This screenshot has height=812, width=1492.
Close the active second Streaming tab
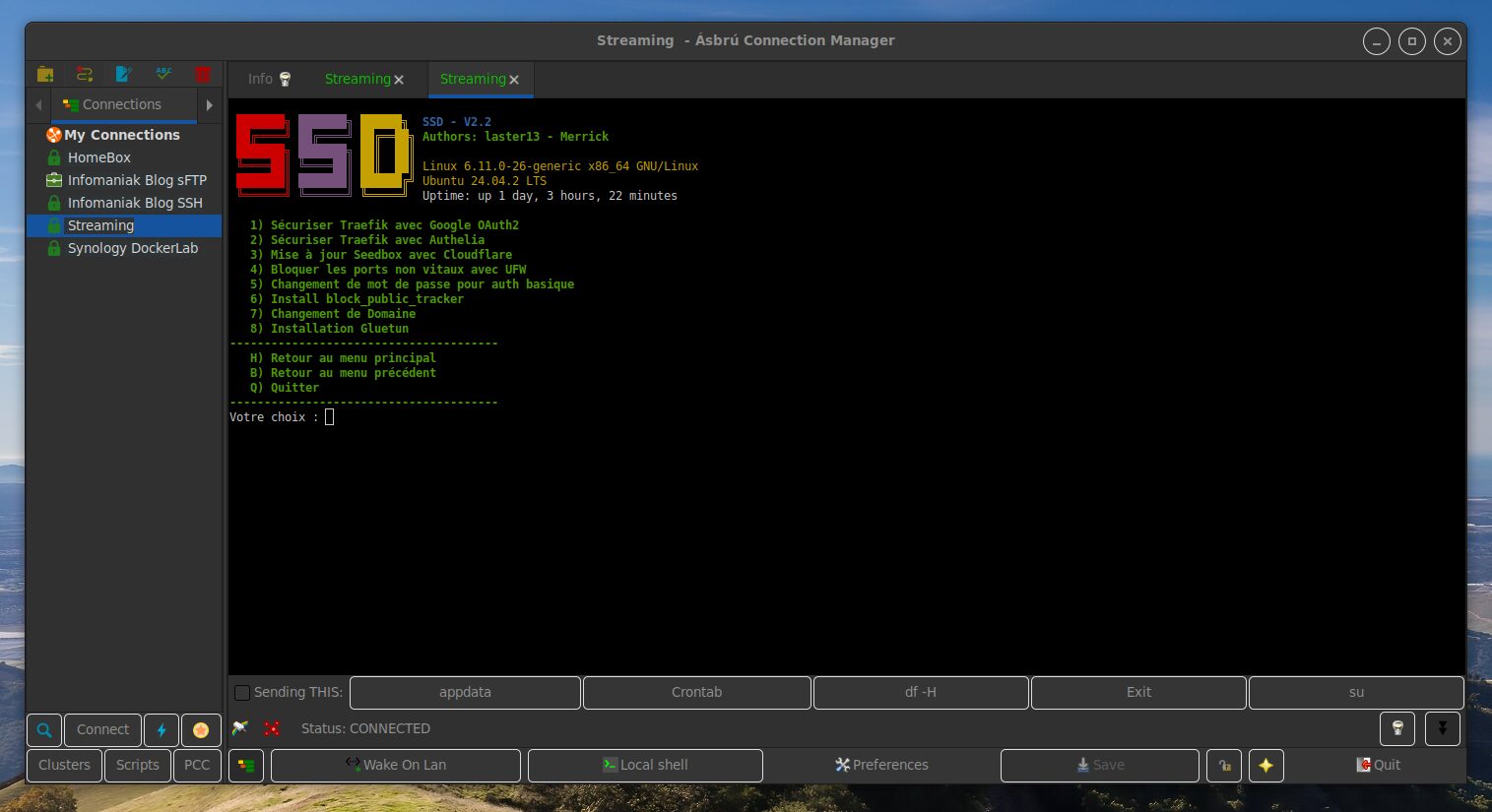(x=514, y=80)
